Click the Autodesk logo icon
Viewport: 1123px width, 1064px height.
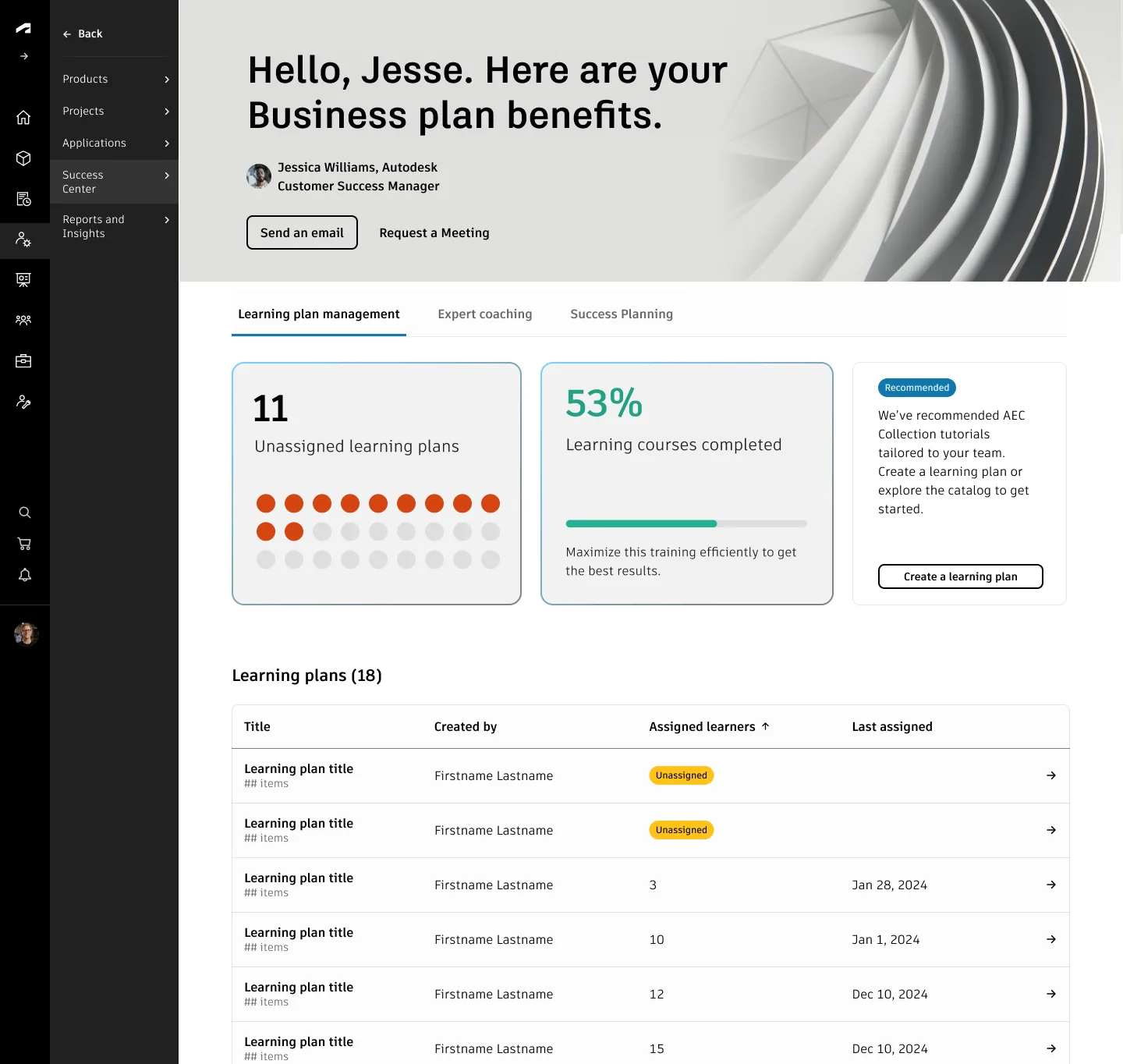point(23,28)
